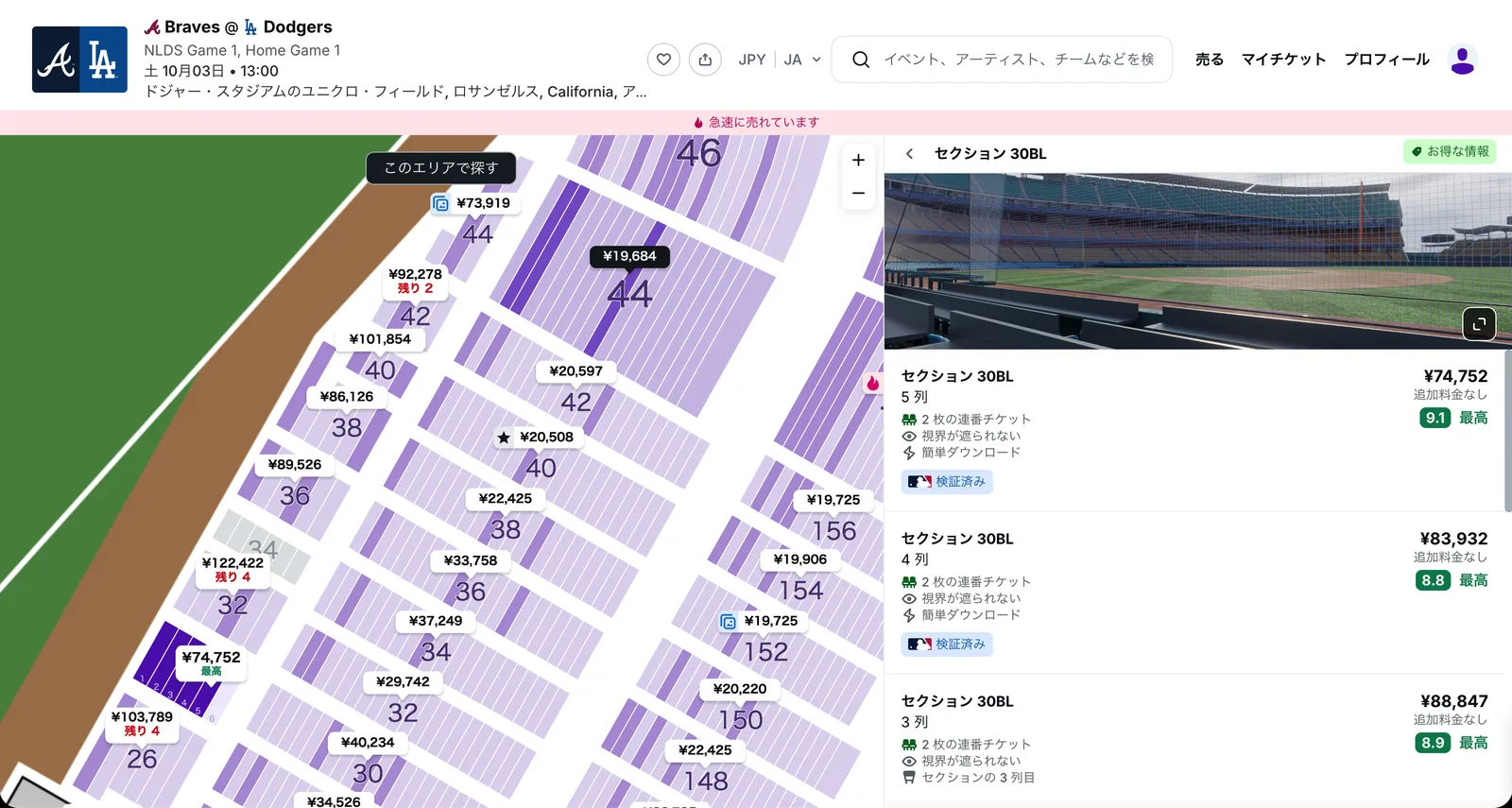
Task: Click section 46 label on map
Action: (x=698, y=153)
